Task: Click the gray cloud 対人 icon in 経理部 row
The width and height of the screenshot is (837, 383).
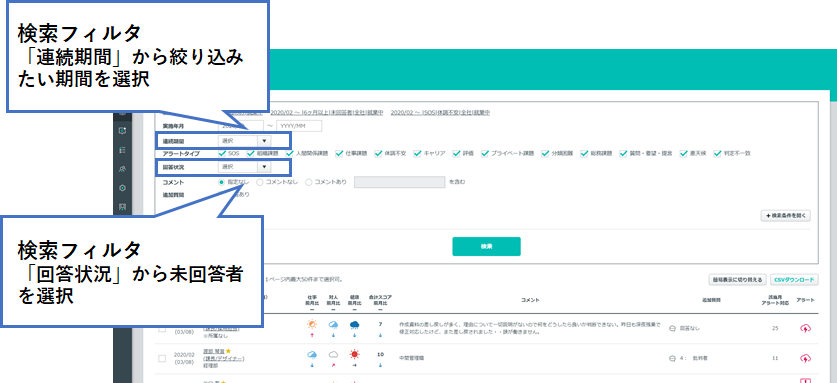Action: click(333, 354)
